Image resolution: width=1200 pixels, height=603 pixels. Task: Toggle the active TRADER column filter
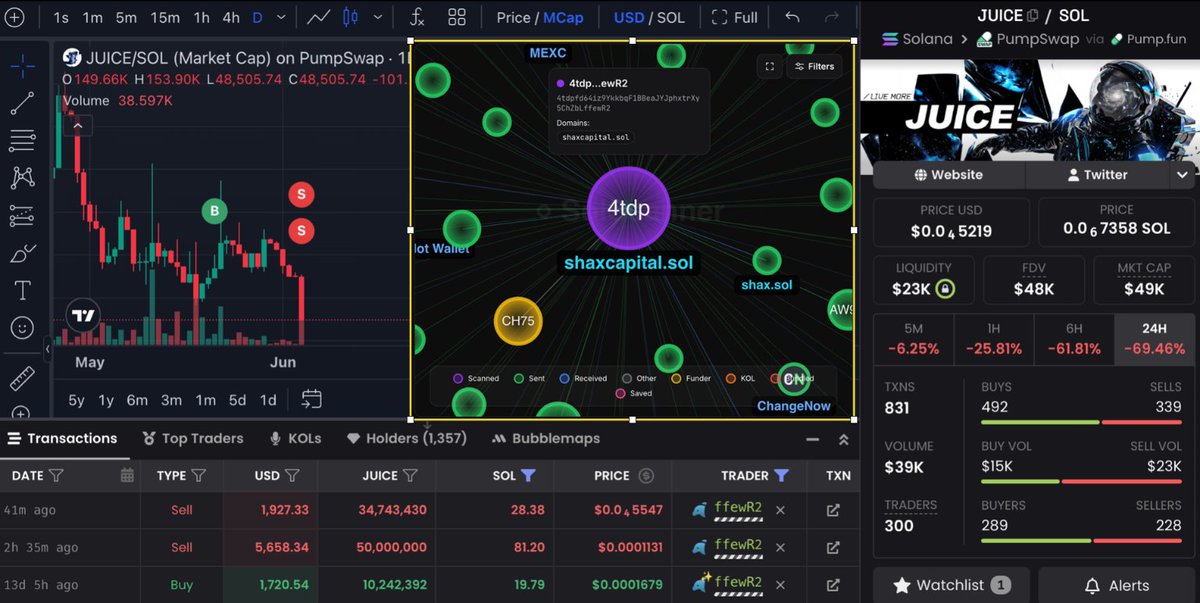(x=781, y=475)
